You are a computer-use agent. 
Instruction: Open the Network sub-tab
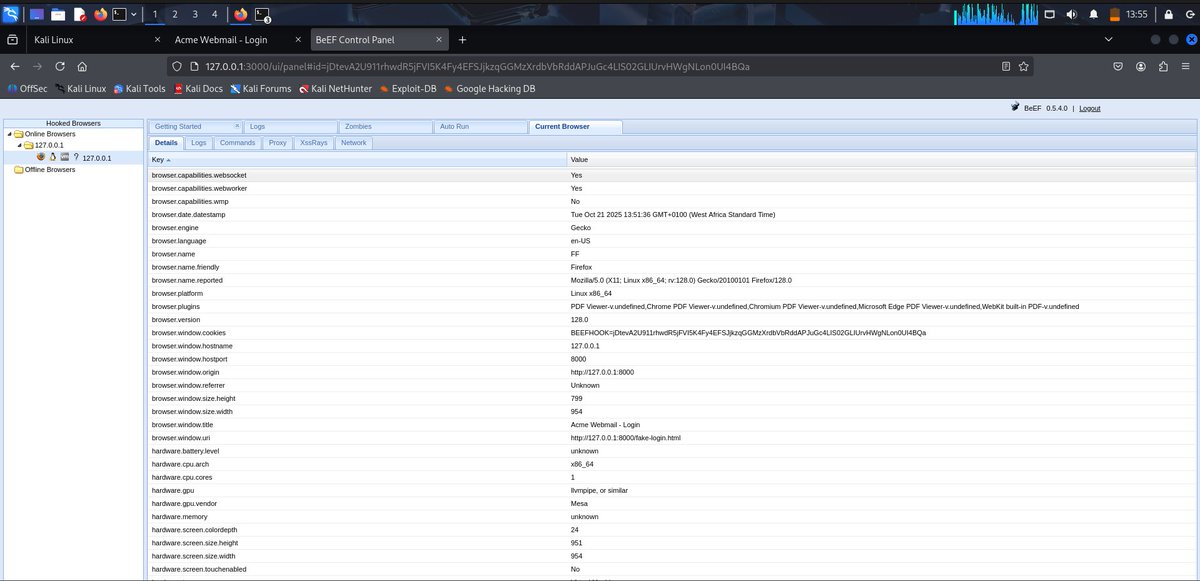tap(354, 143)
